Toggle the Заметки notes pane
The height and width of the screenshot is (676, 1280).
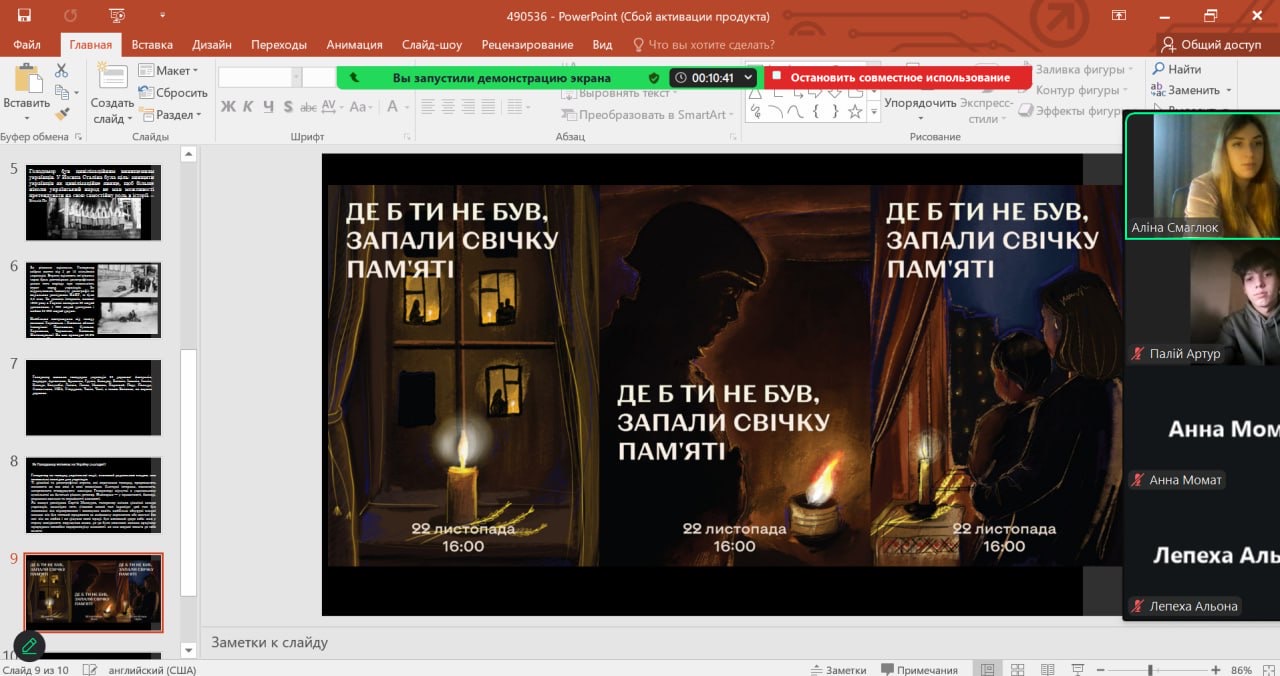(839, 670)
